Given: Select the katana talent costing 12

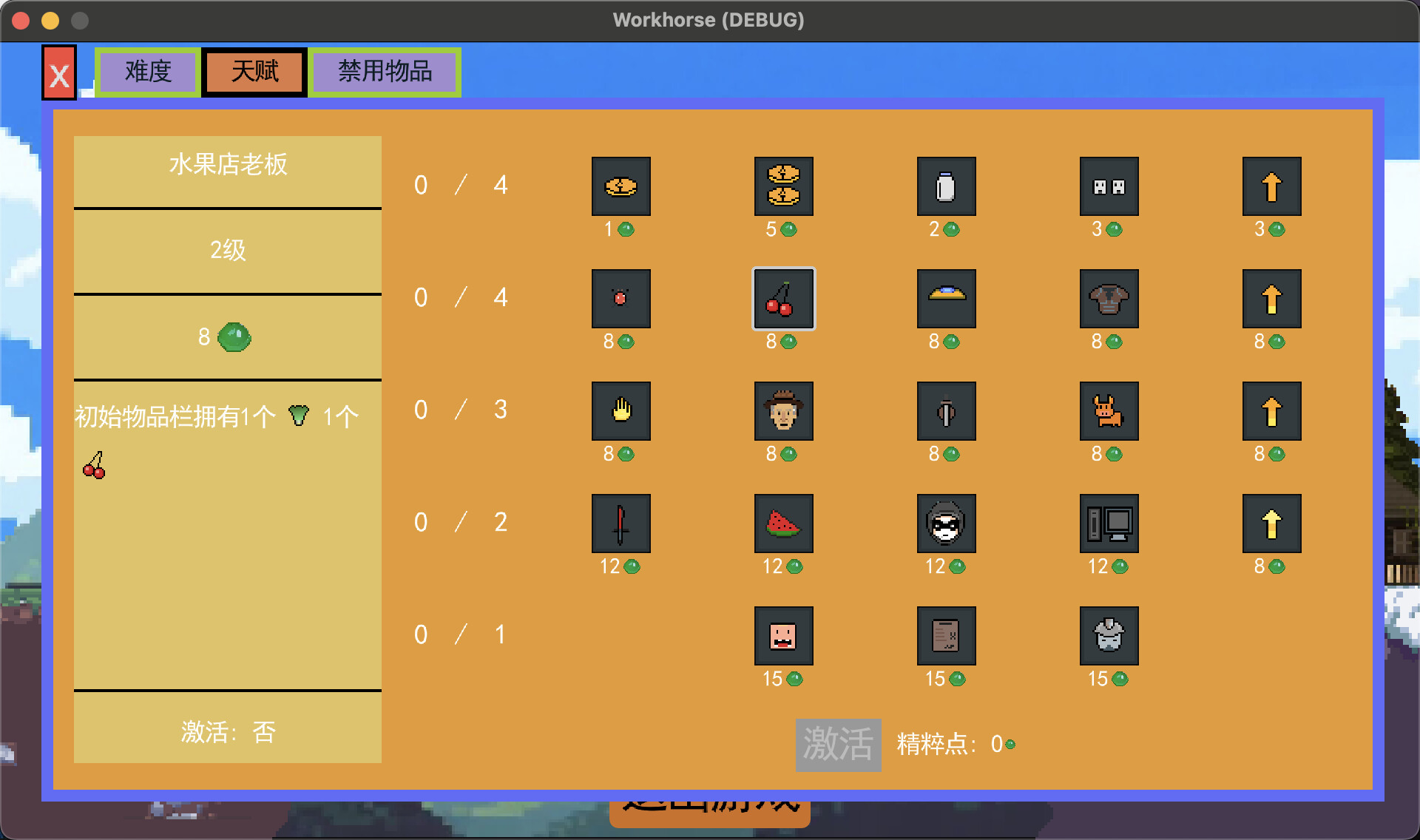Looking at the screenshot, I should [x=621, y=524].
